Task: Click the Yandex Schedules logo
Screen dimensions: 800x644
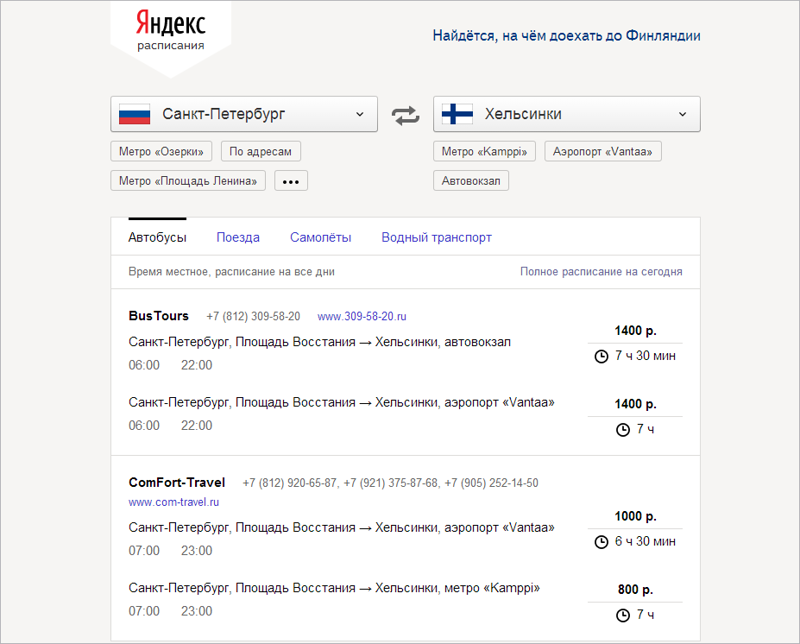Action: click(170, 30)
